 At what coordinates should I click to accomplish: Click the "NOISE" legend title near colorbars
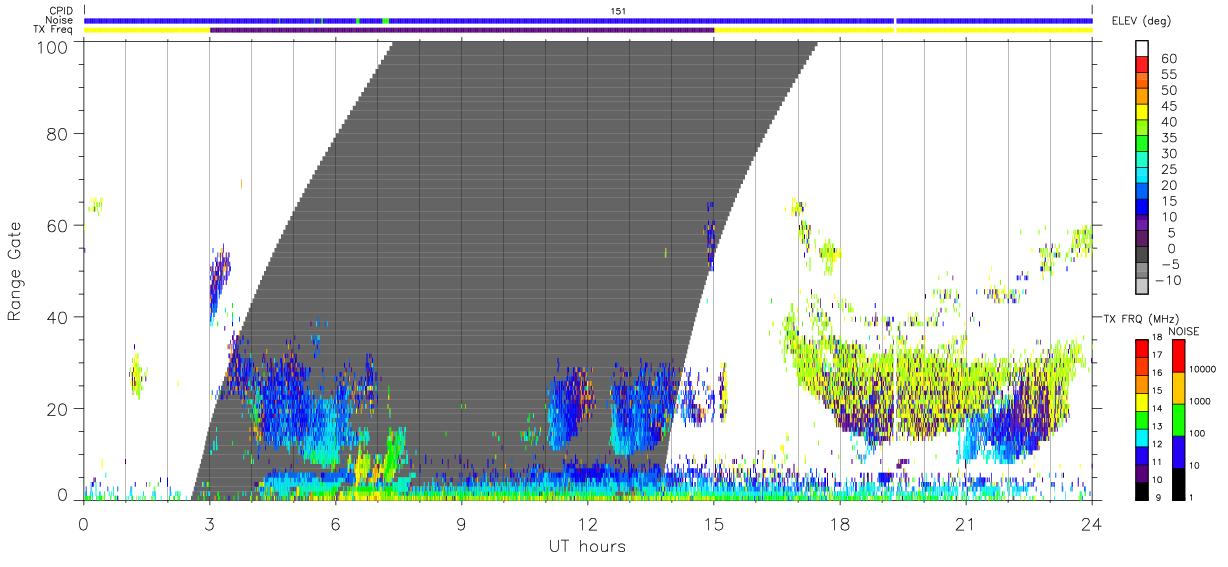1183,331
